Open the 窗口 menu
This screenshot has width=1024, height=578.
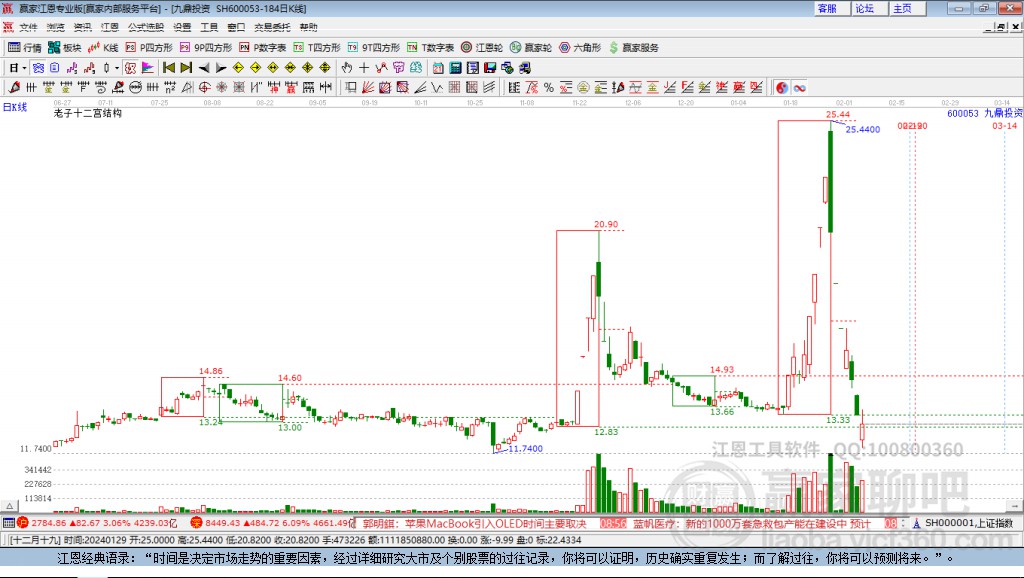(x=236, y=27)
